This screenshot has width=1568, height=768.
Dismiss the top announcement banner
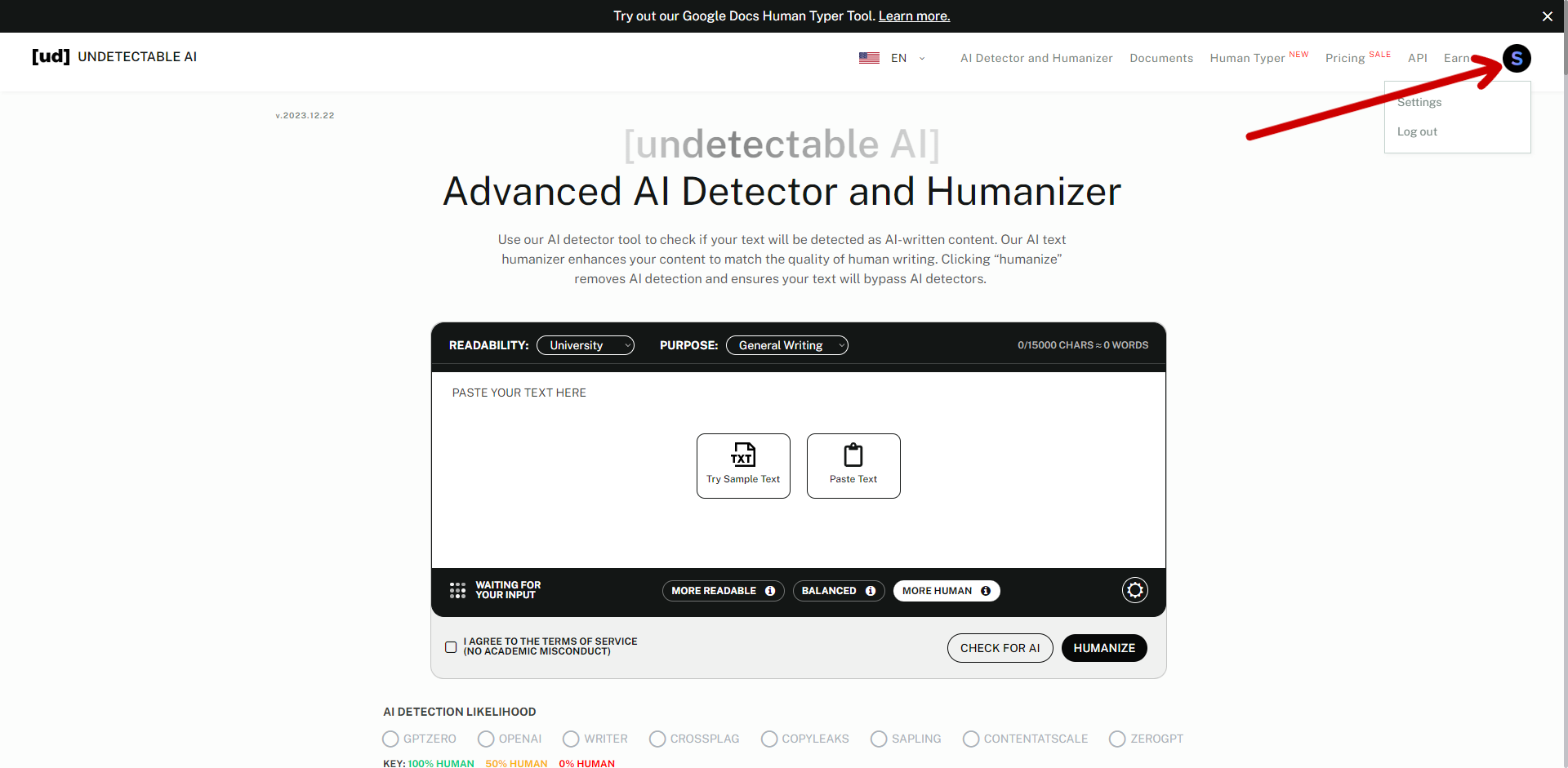pos(1547,16)
